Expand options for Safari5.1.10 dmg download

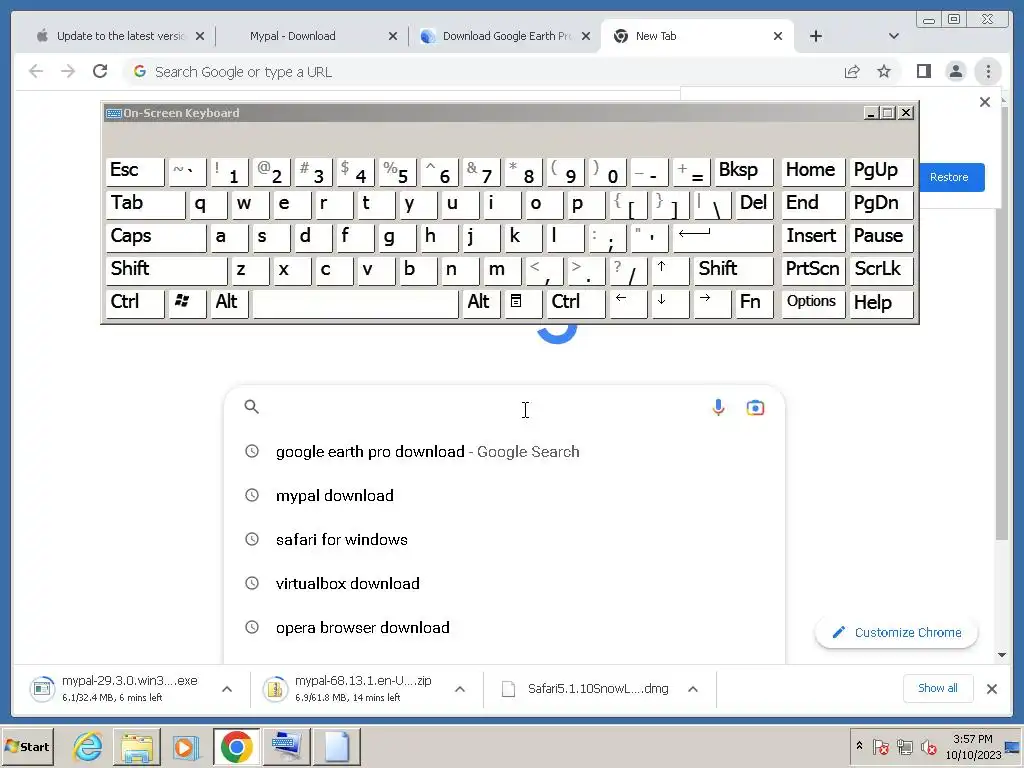click(x=693, y=689)
